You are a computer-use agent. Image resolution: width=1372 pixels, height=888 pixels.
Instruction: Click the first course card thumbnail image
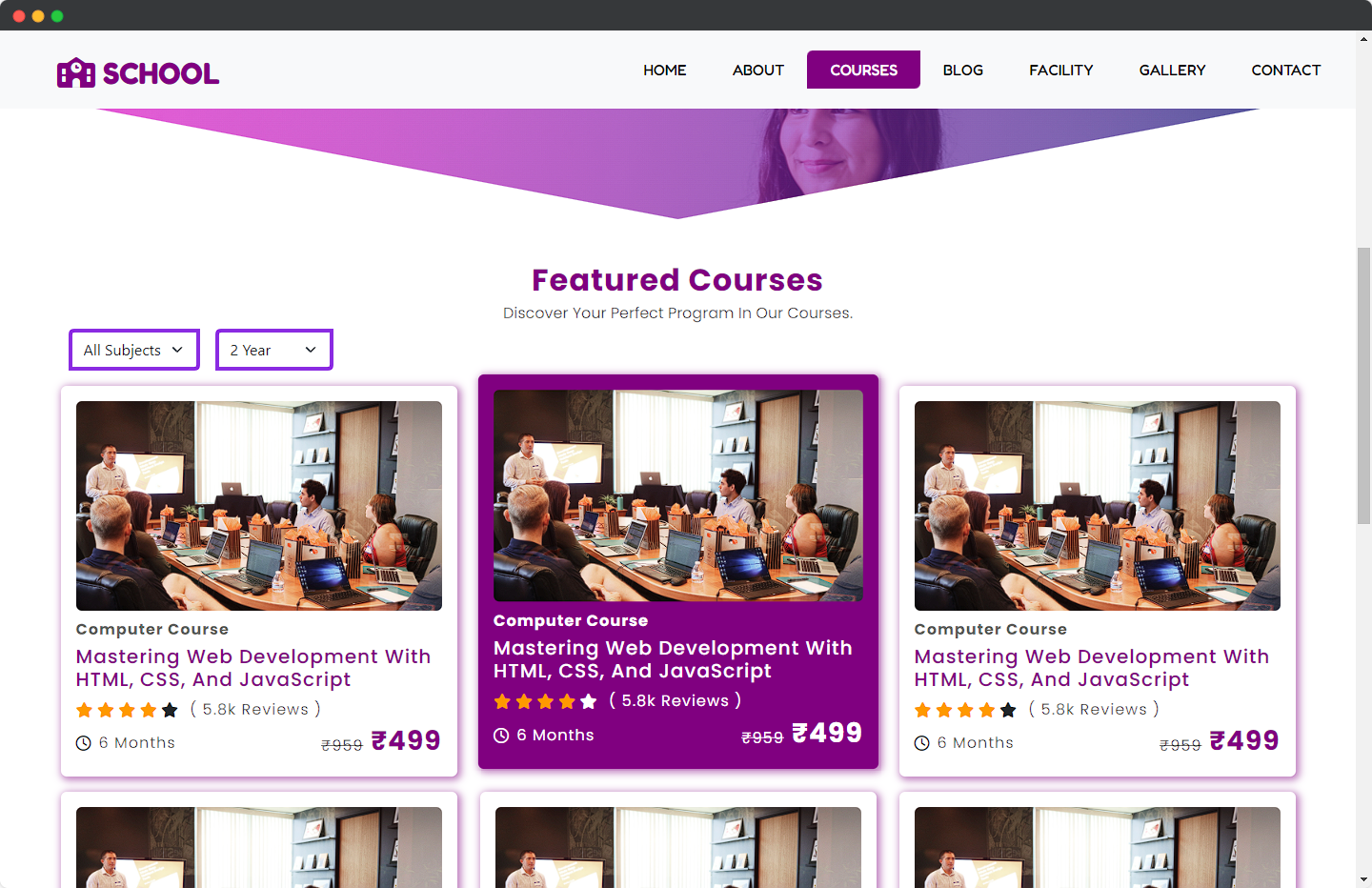[259, 506]
